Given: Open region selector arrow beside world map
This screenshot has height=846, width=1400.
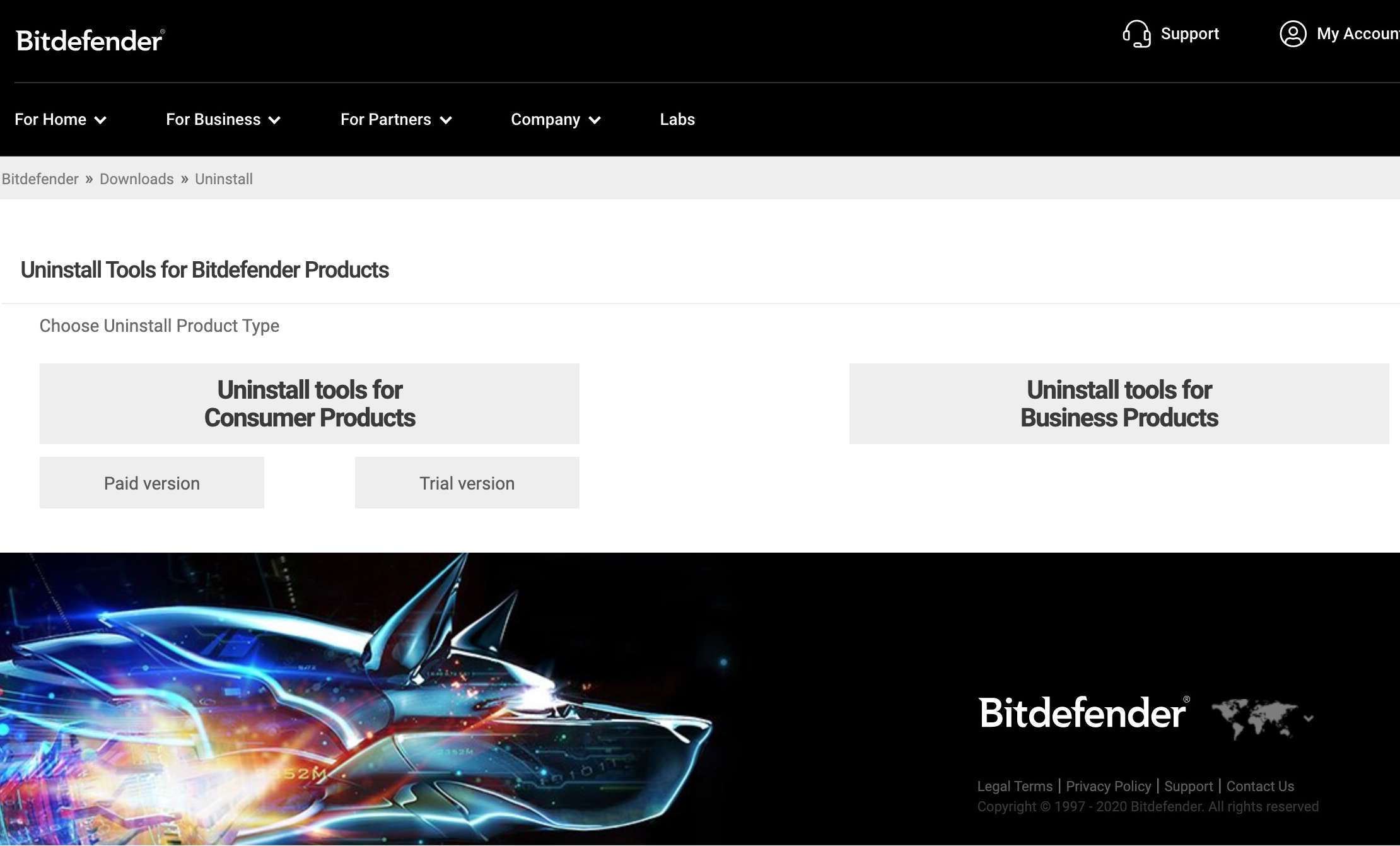Looking at the screenshot, I should tap(1309, 719).
